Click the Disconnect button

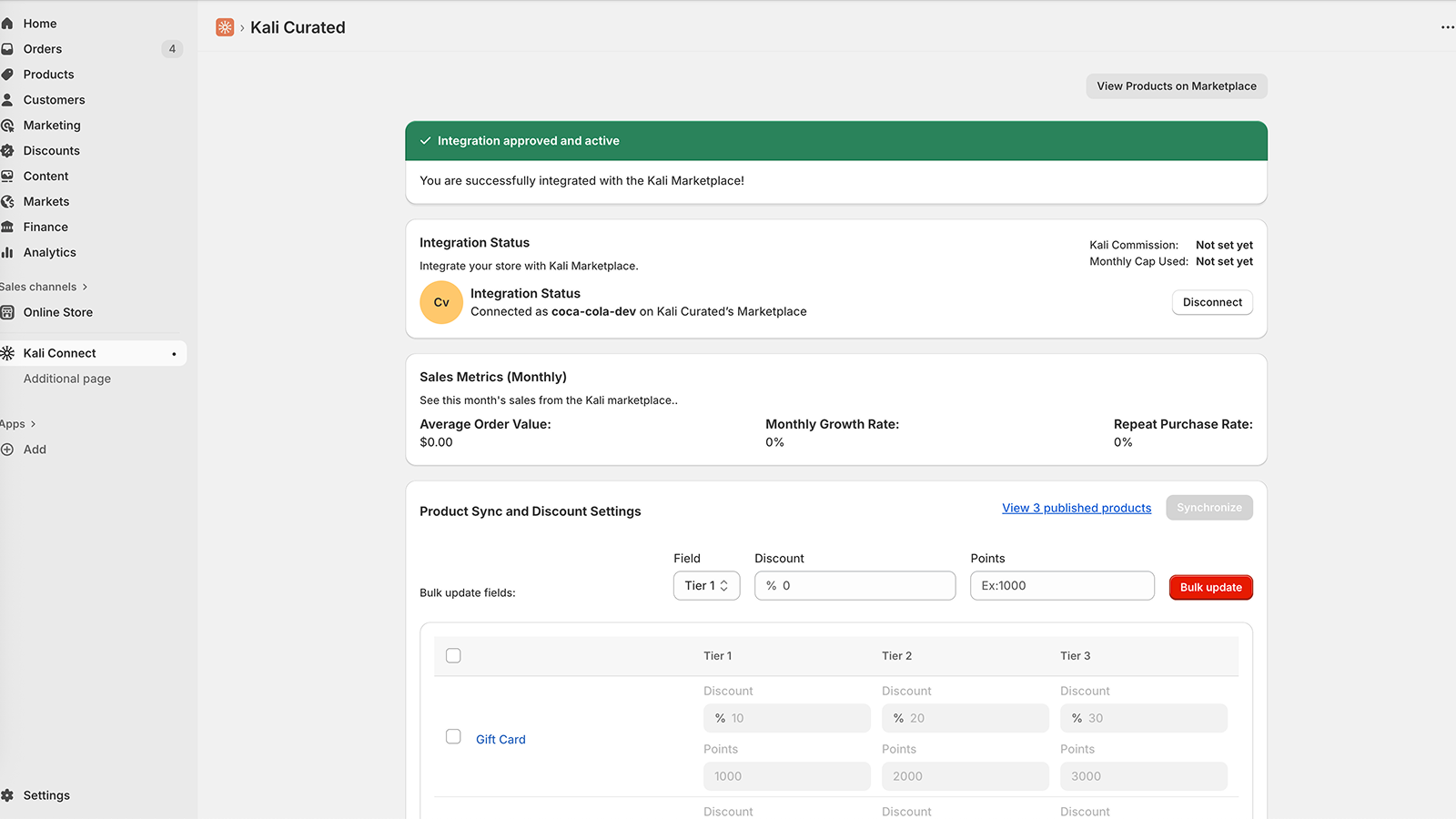coord(1211,302)
